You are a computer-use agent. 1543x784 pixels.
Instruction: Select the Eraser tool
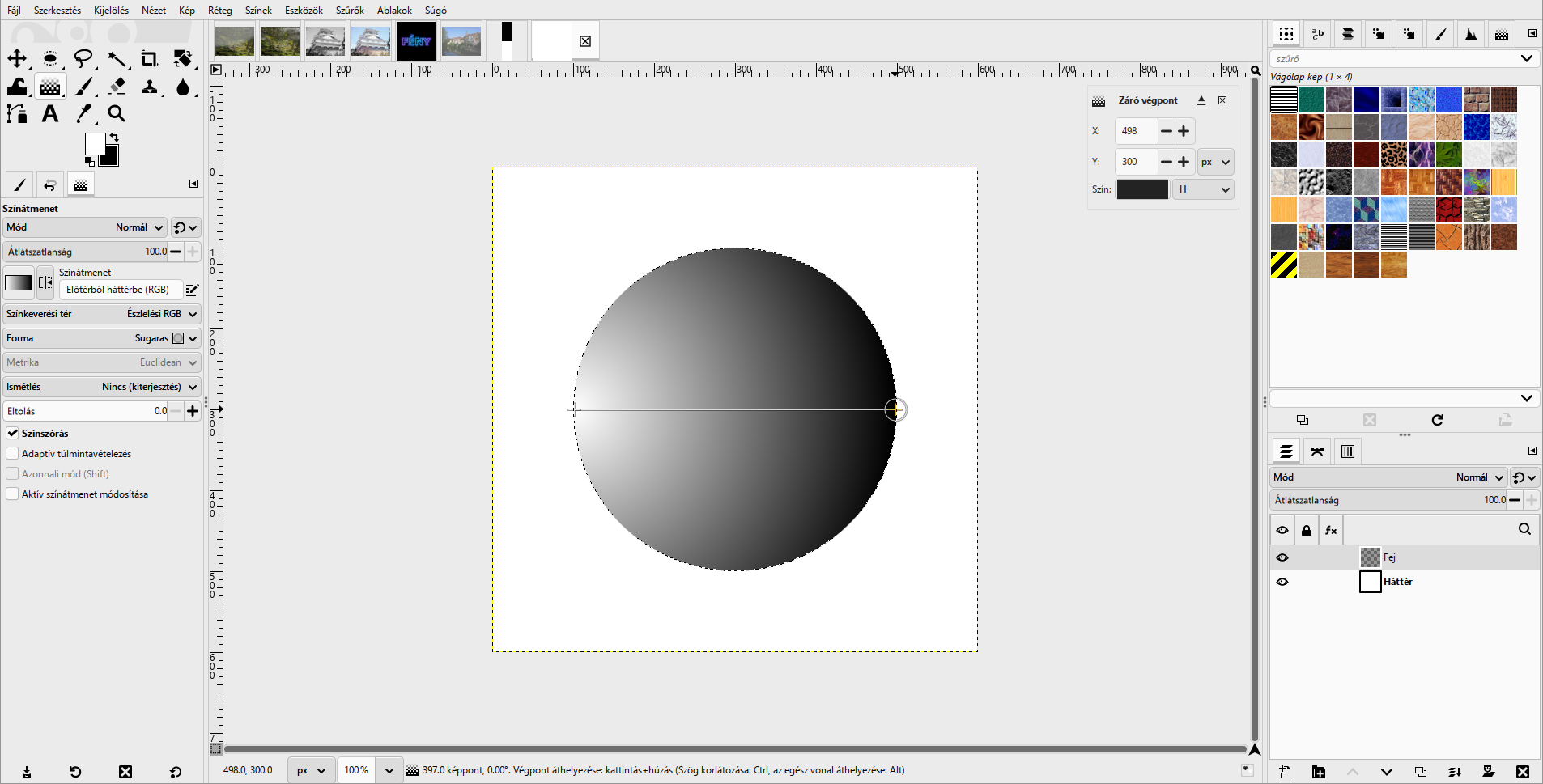click(x=117, y=87)
